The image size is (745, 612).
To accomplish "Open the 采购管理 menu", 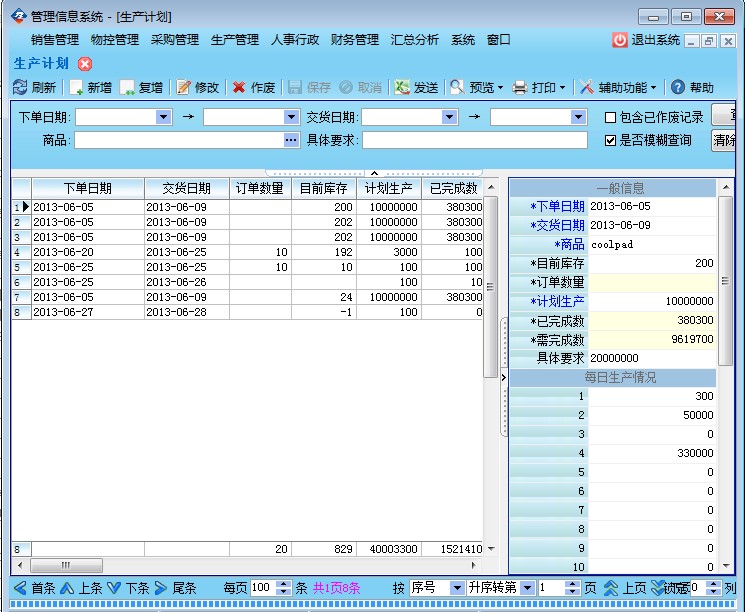I will pos(175,40).
